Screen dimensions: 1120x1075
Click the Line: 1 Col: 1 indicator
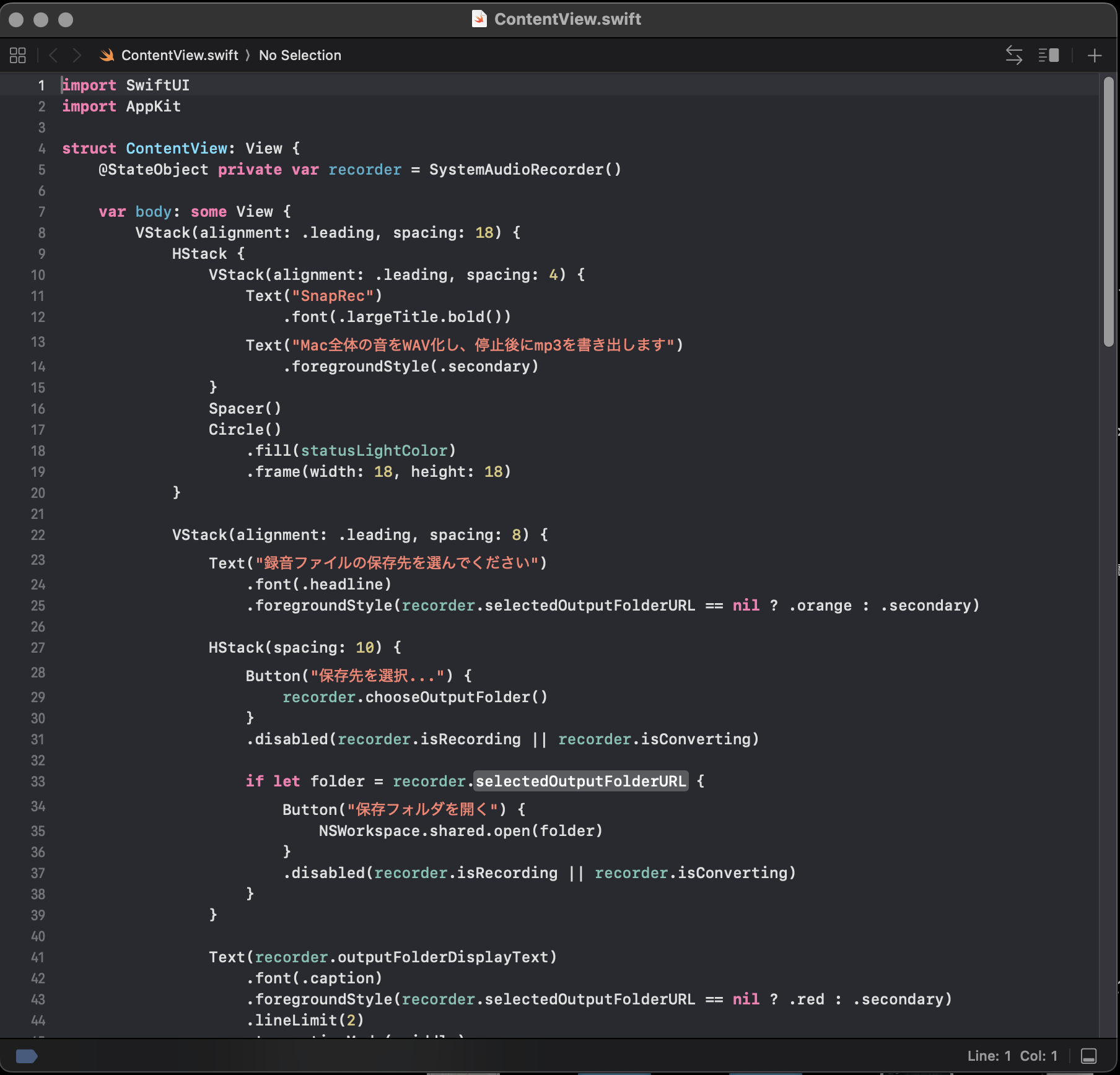1012,1056
